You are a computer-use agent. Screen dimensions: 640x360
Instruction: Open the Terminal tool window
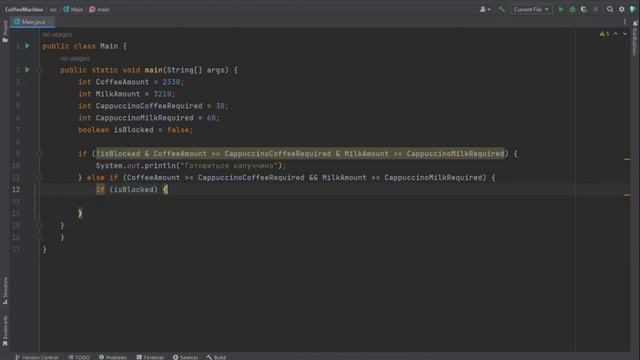(150, 357)
